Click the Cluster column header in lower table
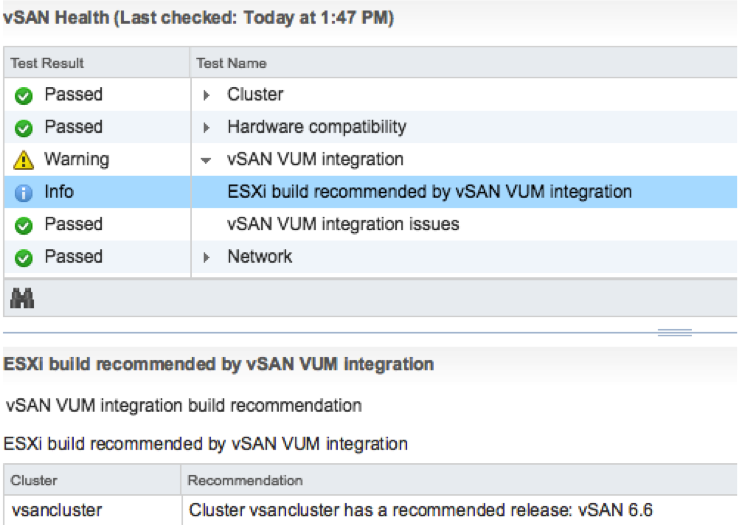The width and height of the screenshot is (738, 526). click(x=92, y=480)
